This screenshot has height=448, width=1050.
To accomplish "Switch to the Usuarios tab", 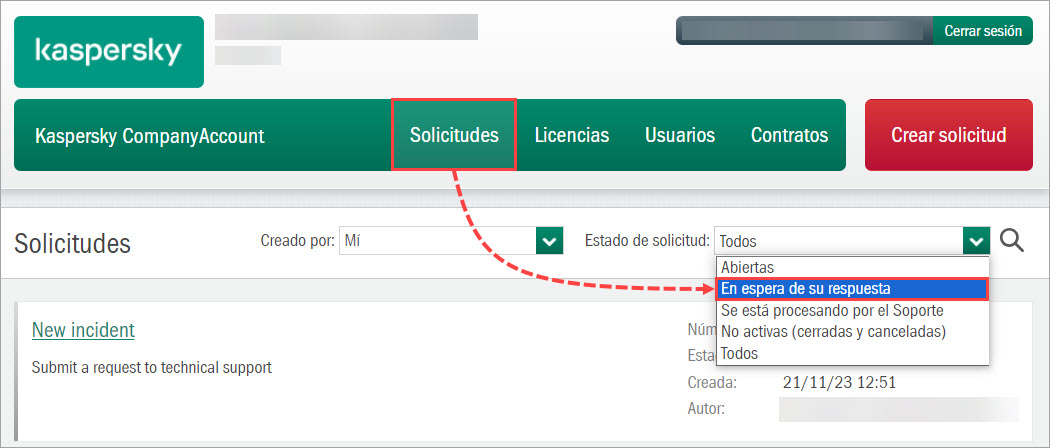I will click(x=680, y=135).
